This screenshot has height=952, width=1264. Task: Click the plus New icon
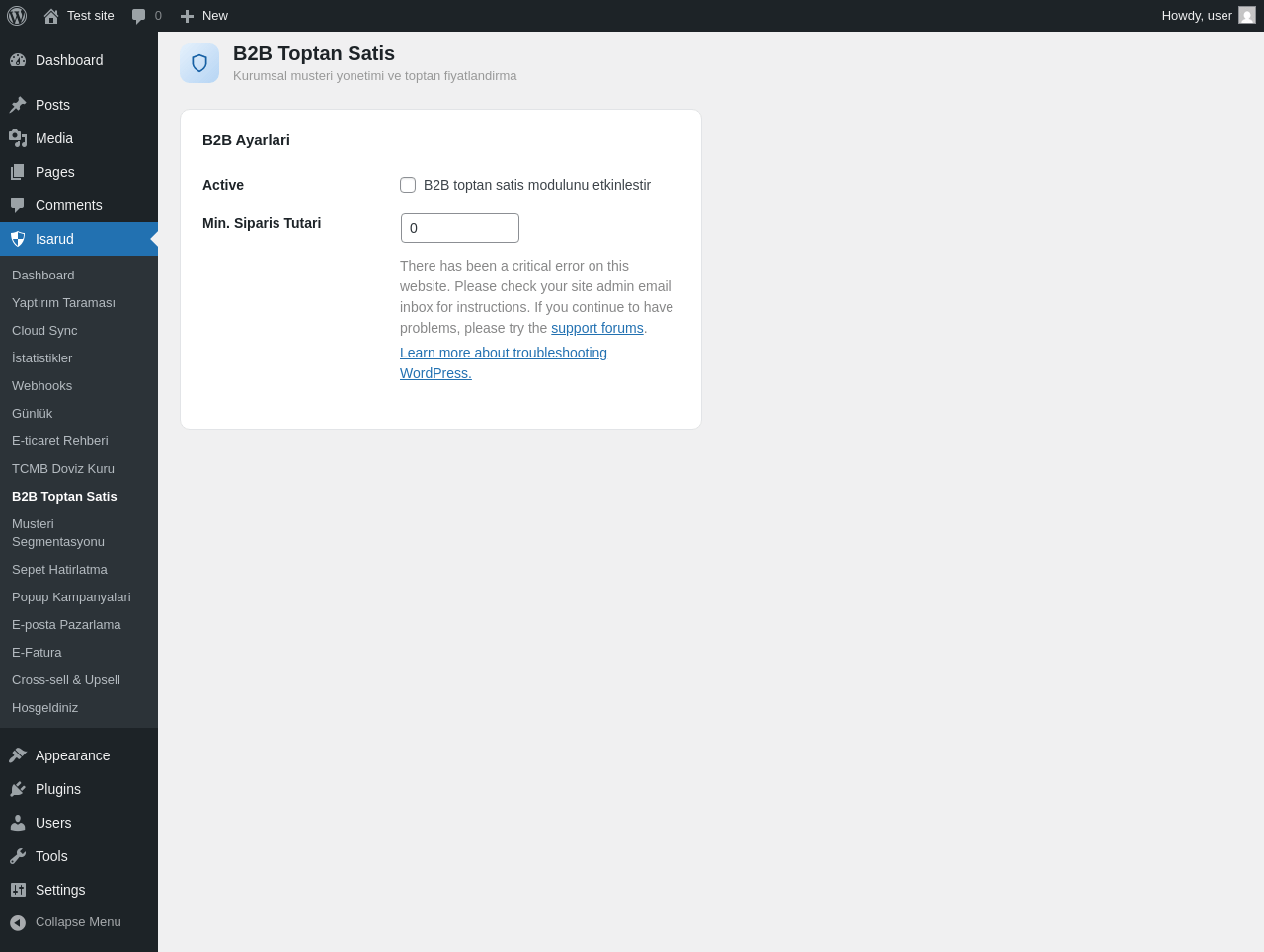tap(187, 16)
